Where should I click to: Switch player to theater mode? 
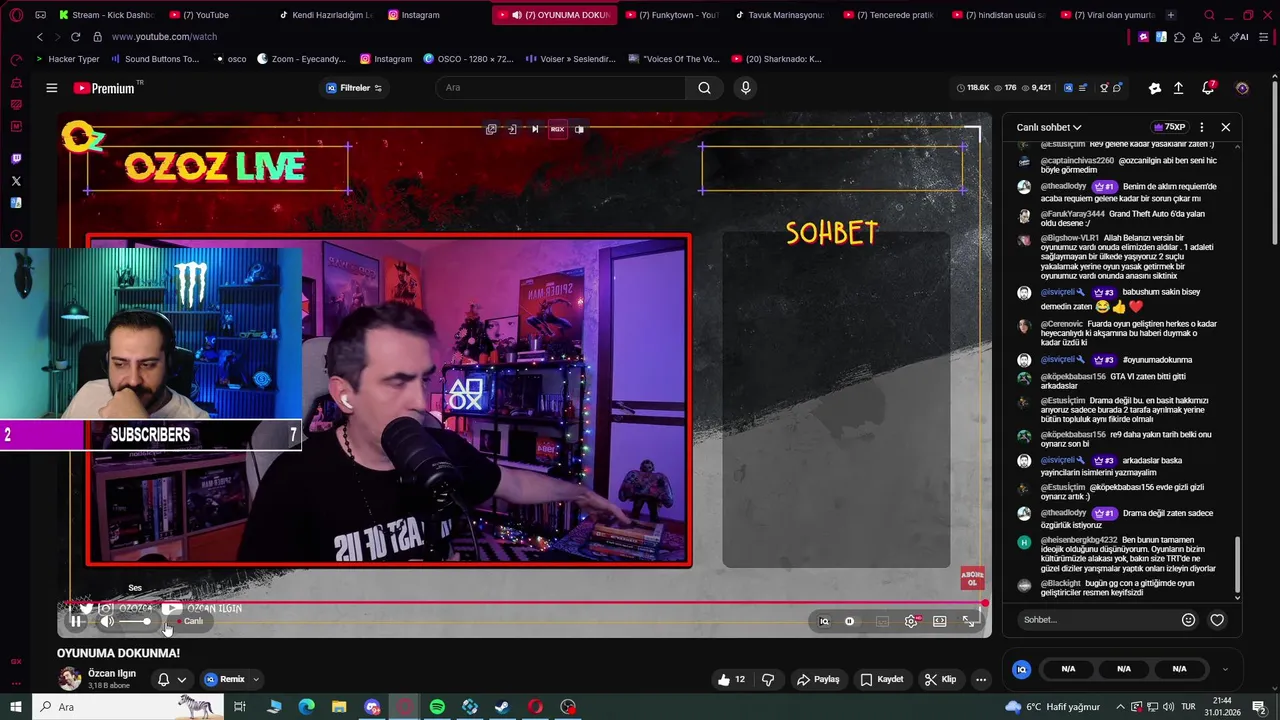tap(940, 621)
